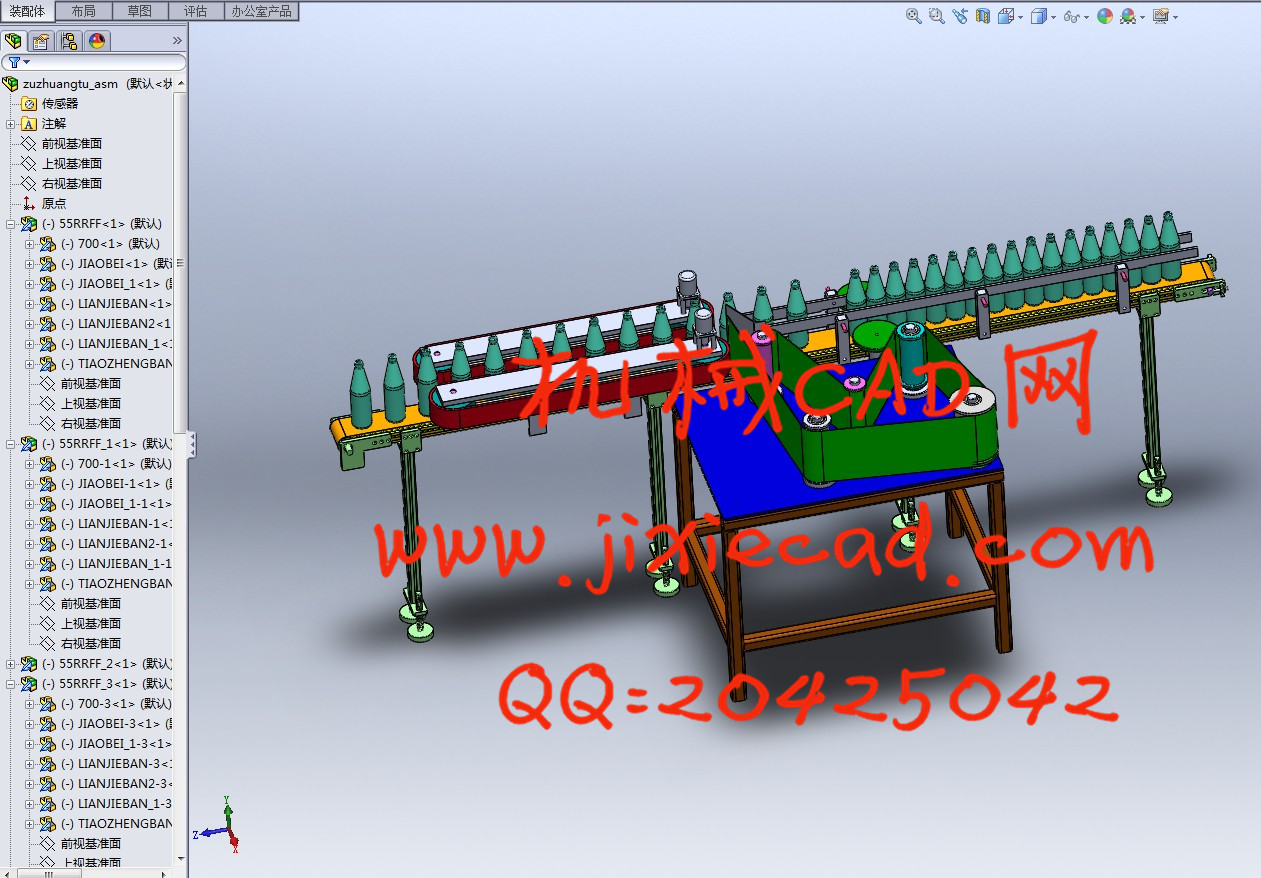Open the PropertyManager panel tab
1261x878 pixels.
(x=40, y=41)
